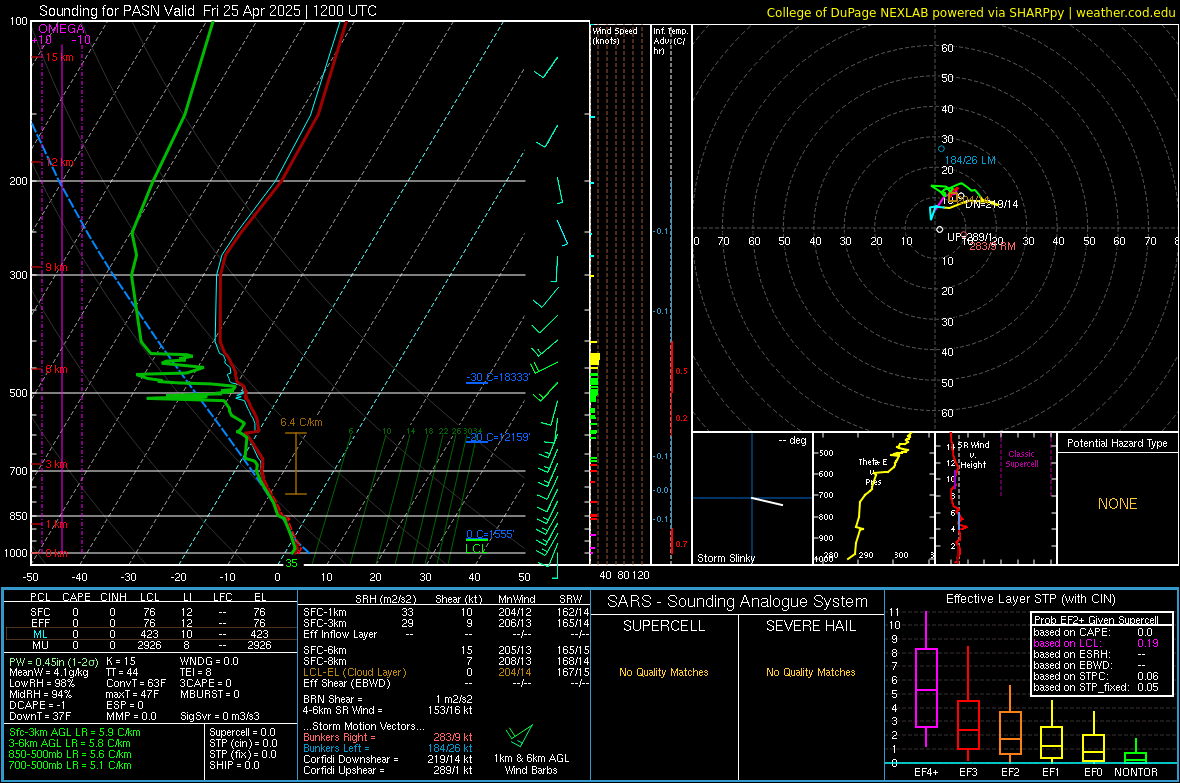Click the Bunkers left-mover circle marker on hodograph
The image size is (1180, 783).
point(941,149)
